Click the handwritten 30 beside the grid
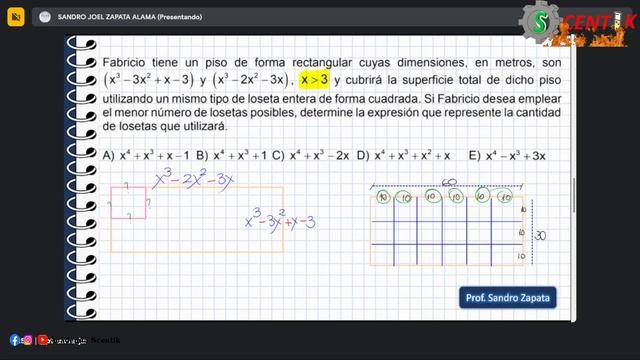640x360 pixels. click(540, 236)
